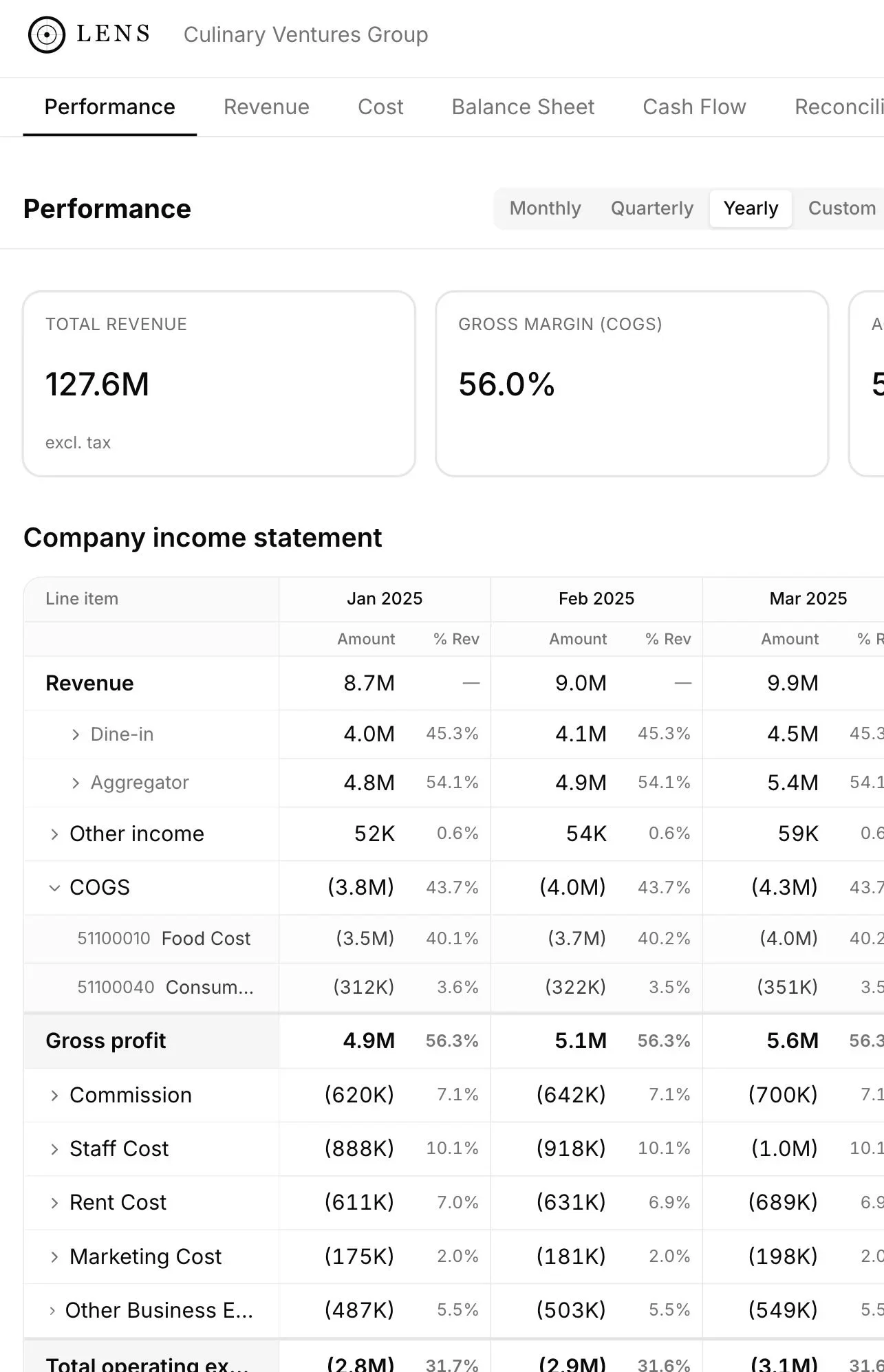Select the Custom period option

point(841,208)
